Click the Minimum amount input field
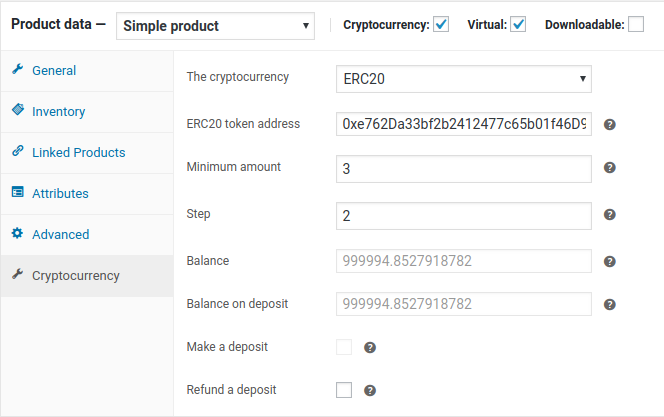 pos(464,169)
